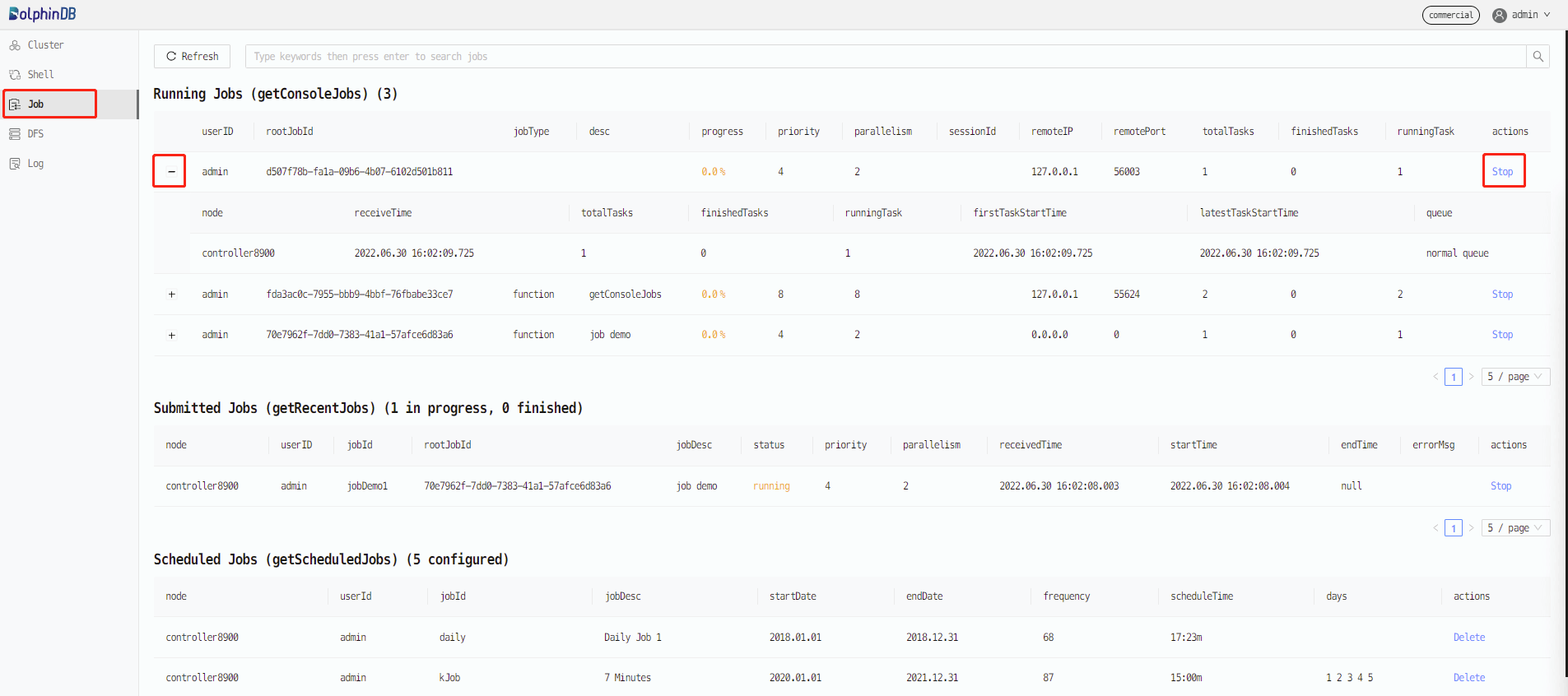Viewport: 1568px width, 696px height.
Task: Click the DolphinDB logo
Action: point(42,14)
